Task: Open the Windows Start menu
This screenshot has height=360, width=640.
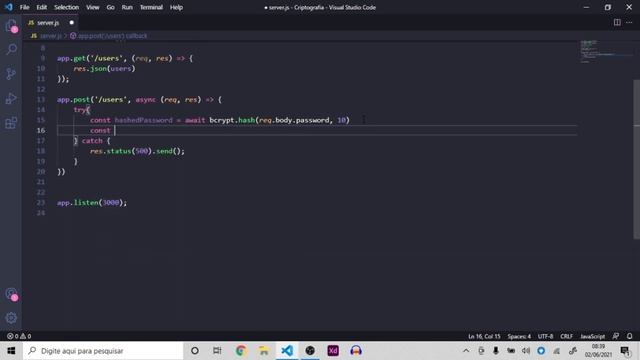Action: [x=11, y=351]
